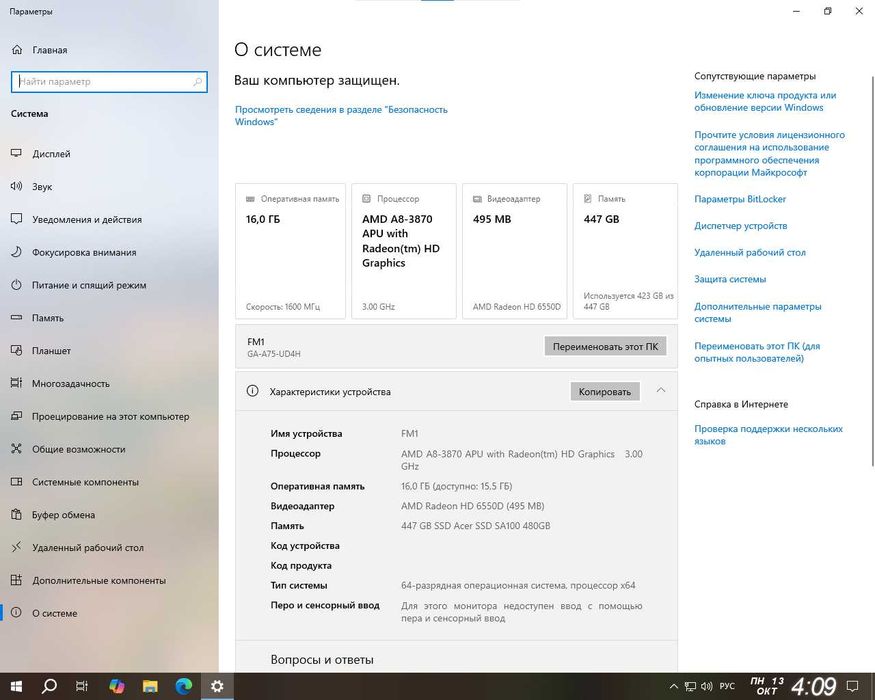
Task: Select the Проецирование на этот компьютер icon
Action: click(17, 416)
